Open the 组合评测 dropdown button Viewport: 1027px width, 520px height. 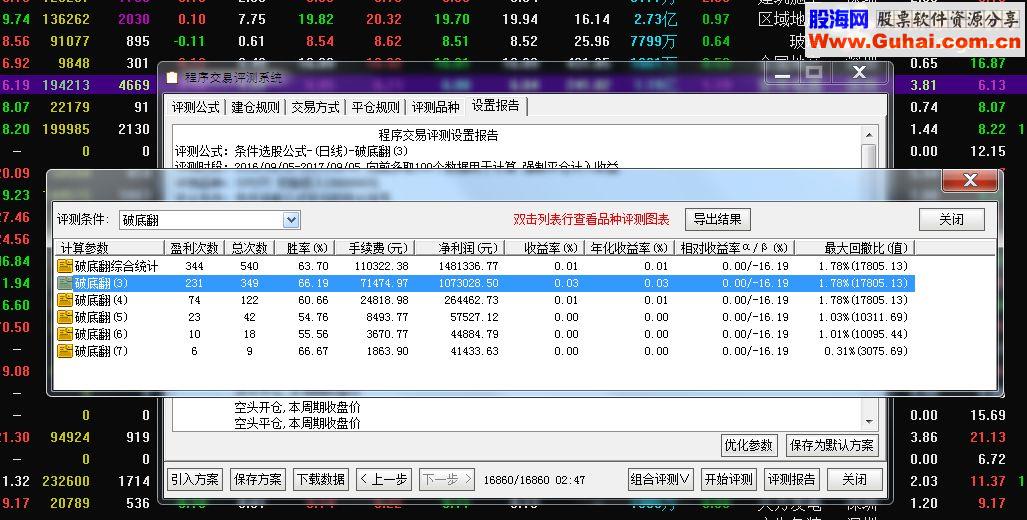point(661,479)
